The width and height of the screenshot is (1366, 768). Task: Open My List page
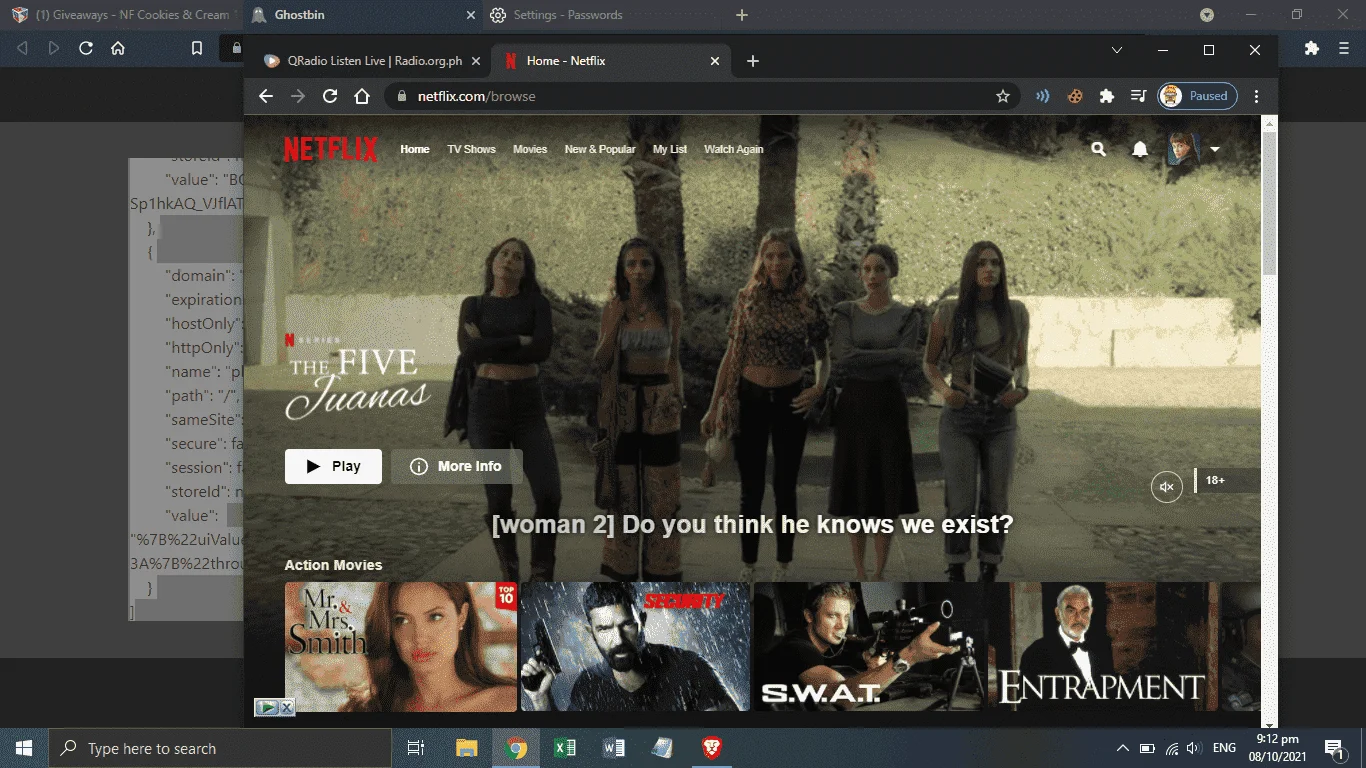click(670, 149)
